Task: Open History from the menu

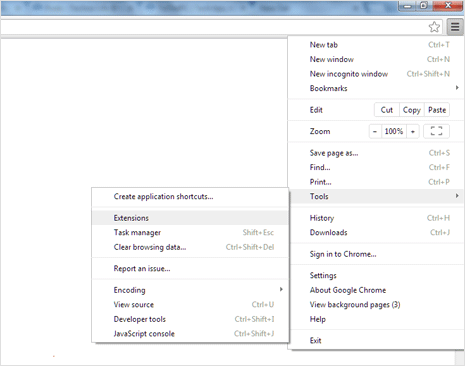Action: tap(376, 218)
